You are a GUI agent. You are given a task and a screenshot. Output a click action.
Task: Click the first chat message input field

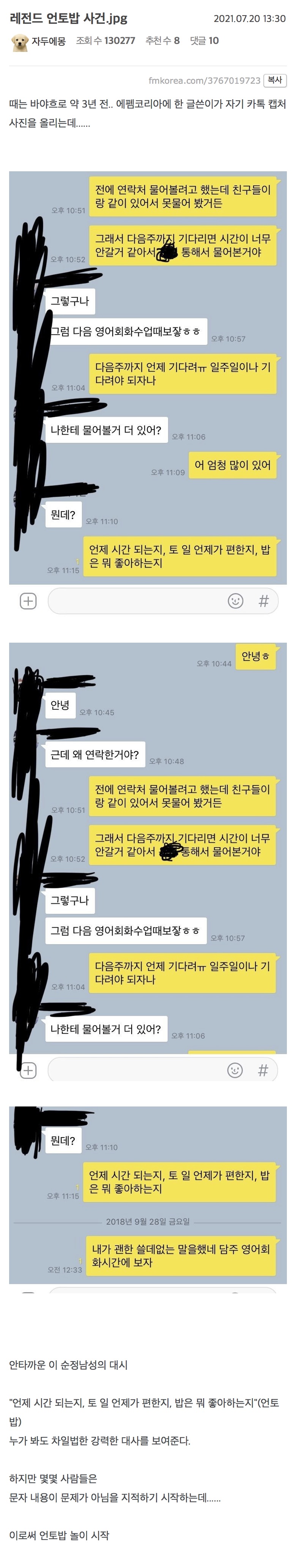click(163, 601)
